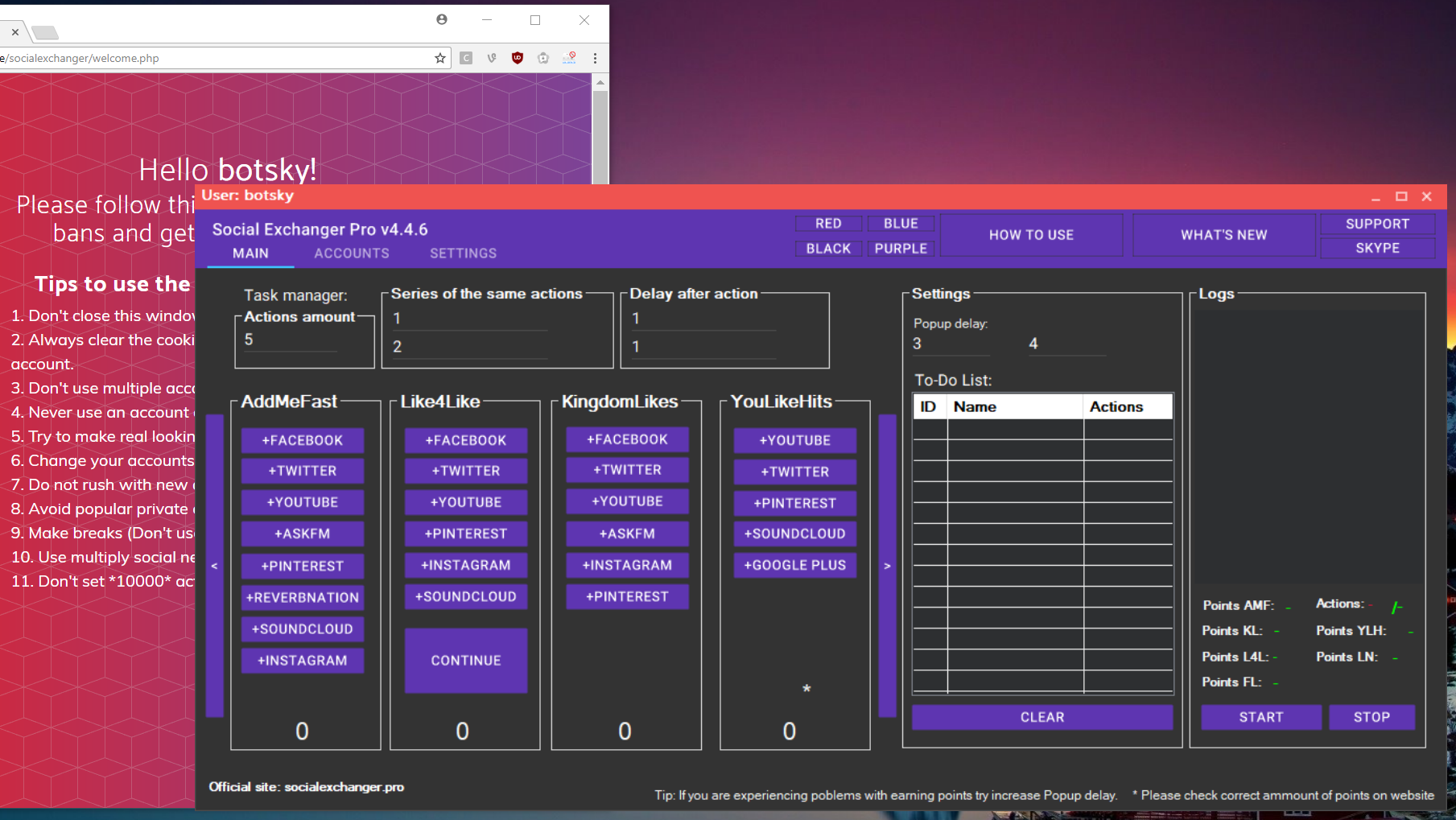1456x820 pixels.
Task: Select the MAIN tab
Action: click(x=250, y=253)
